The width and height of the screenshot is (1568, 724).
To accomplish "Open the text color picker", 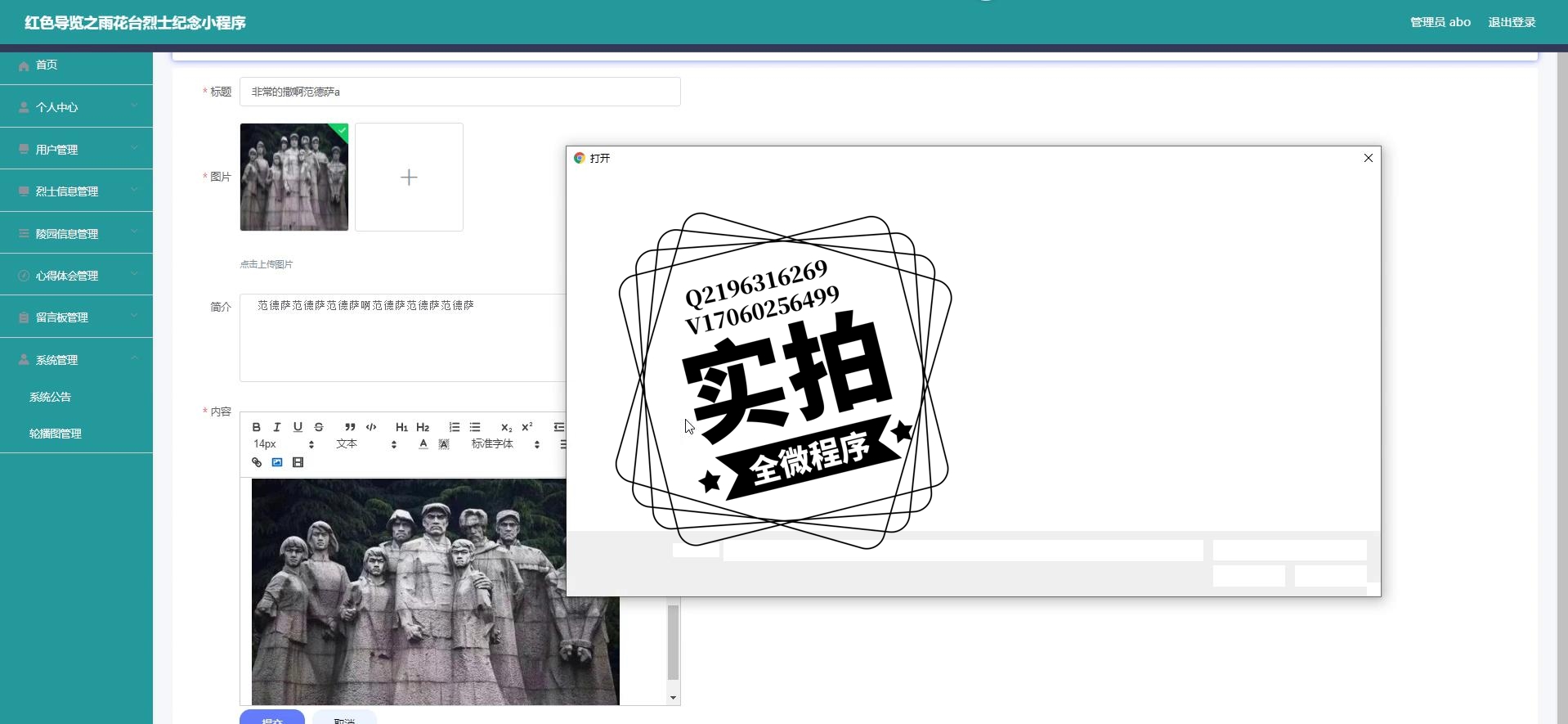I will coord(423,444).
